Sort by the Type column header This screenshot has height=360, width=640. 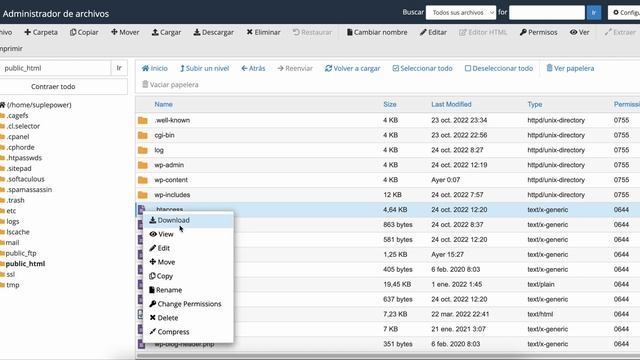(x=535, y=104)
